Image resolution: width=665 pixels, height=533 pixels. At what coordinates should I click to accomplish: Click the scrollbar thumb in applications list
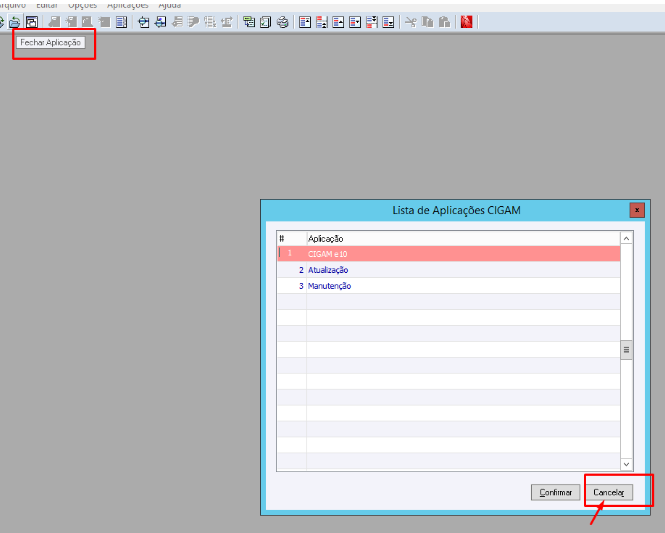click(626, 350)
